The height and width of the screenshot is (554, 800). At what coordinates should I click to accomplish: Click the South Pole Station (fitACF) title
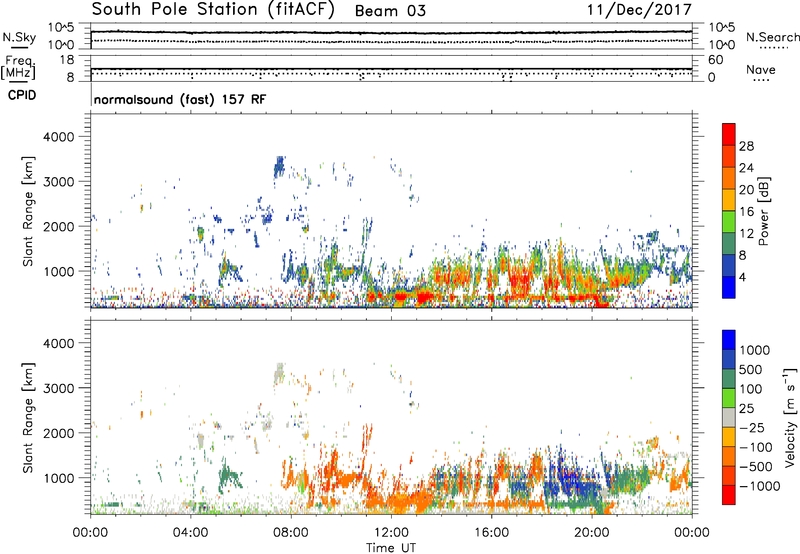[213, 10]
